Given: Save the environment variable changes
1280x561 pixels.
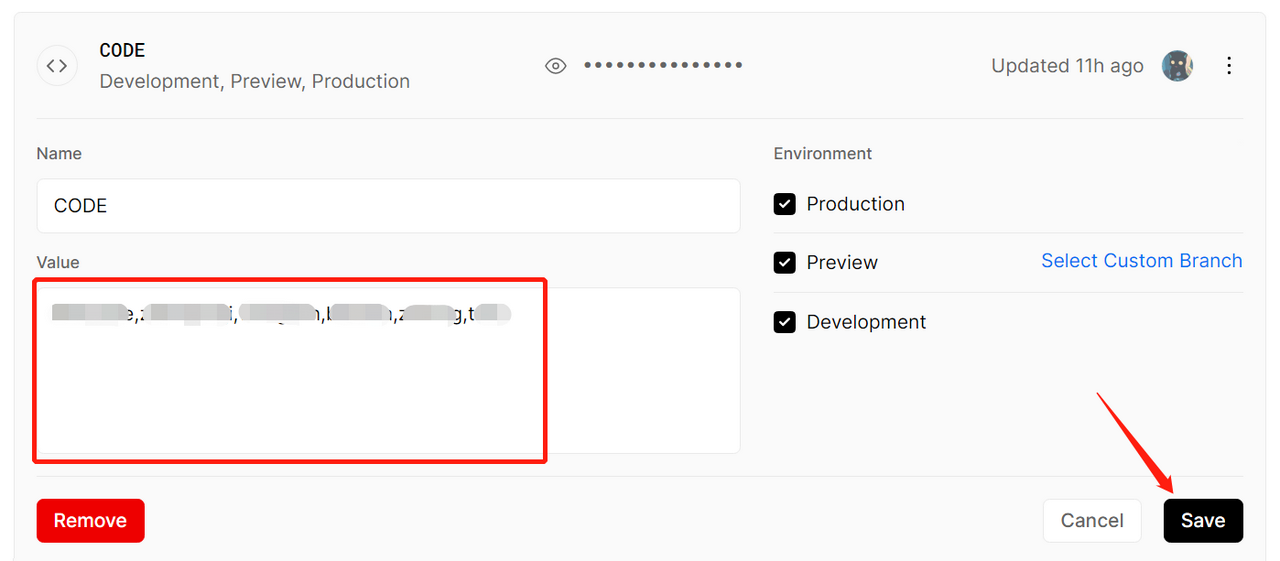Looking at the screenshot, I should [x=1202, y=521].
